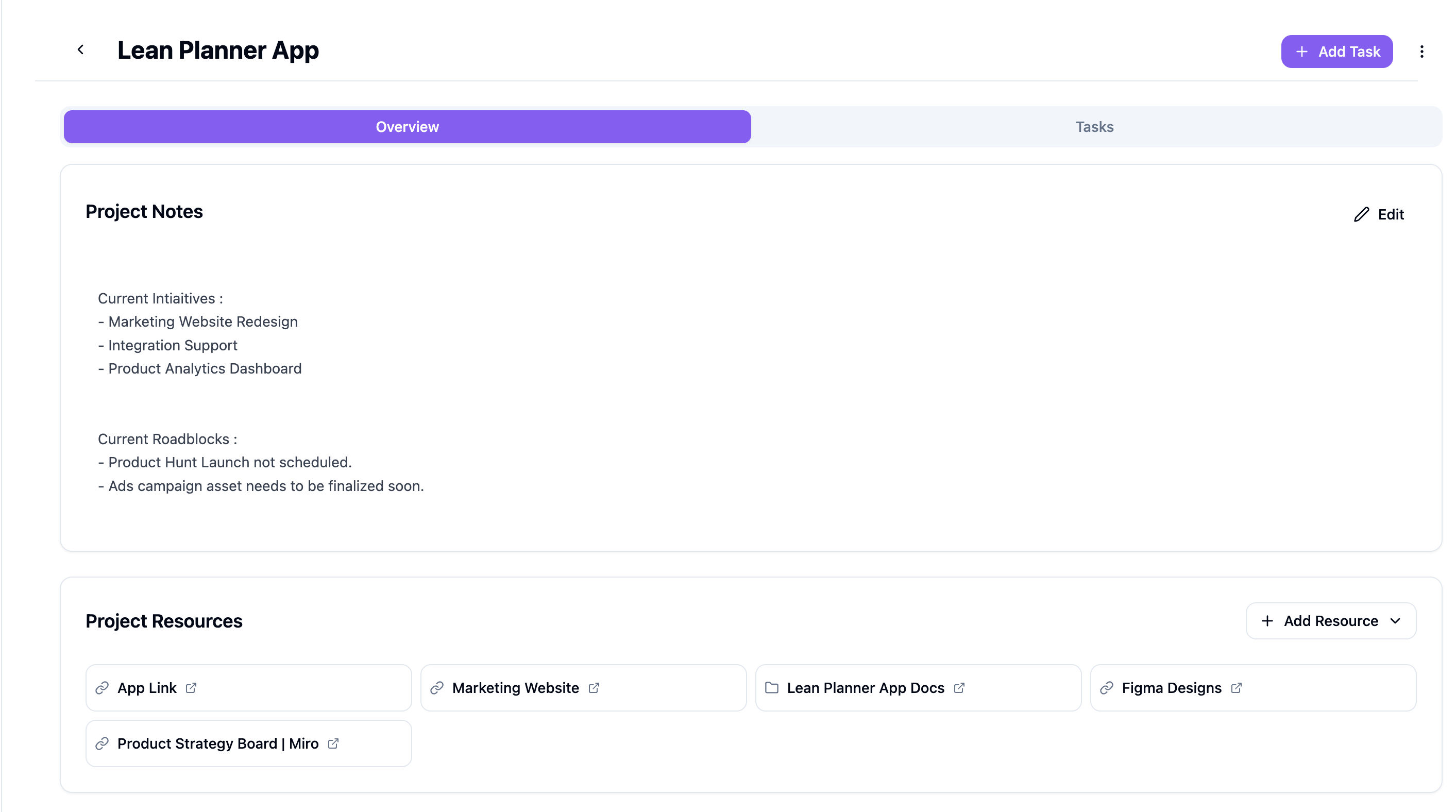1456x812 pixels.
Task: Open Product Strategy Board | Miro resource
Action: [248, 742]
